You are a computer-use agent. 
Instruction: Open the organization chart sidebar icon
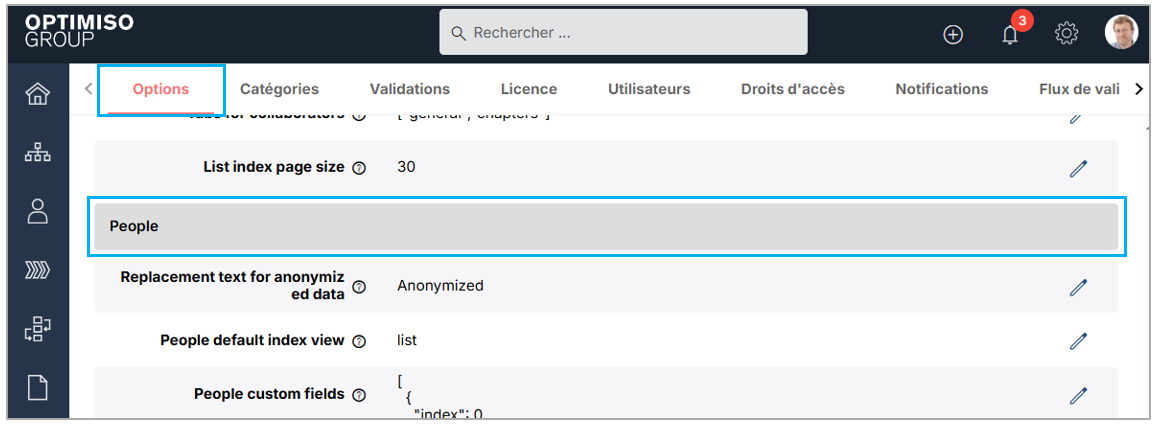37,153
